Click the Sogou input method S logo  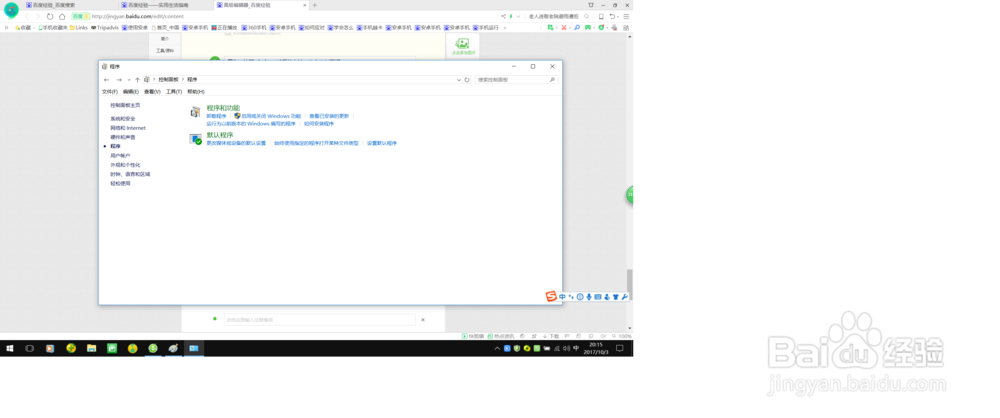(x=551, y=296)
